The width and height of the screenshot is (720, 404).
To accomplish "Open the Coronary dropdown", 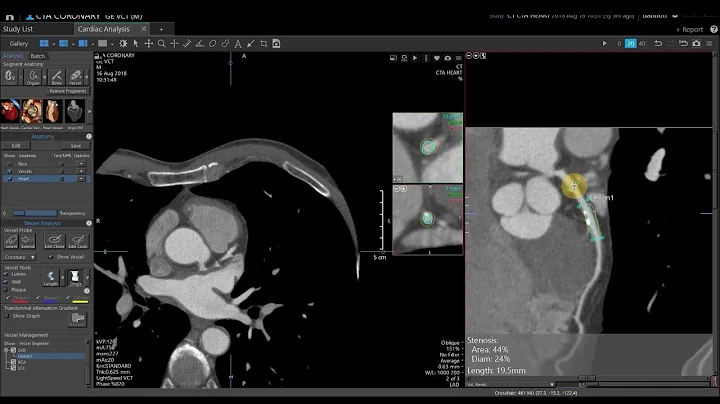I will point(19,257).
